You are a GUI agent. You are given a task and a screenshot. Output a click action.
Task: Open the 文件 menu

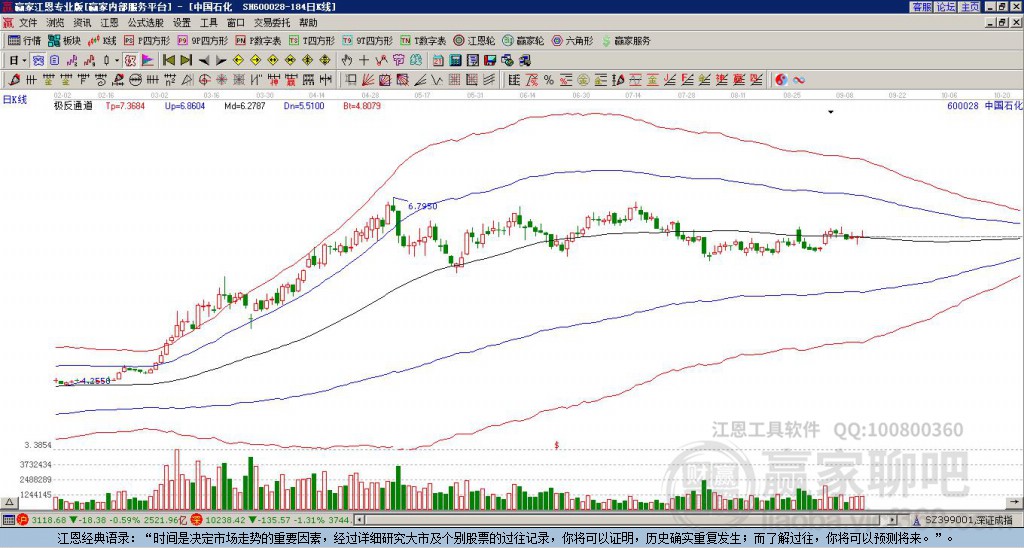tap(28, 23)
